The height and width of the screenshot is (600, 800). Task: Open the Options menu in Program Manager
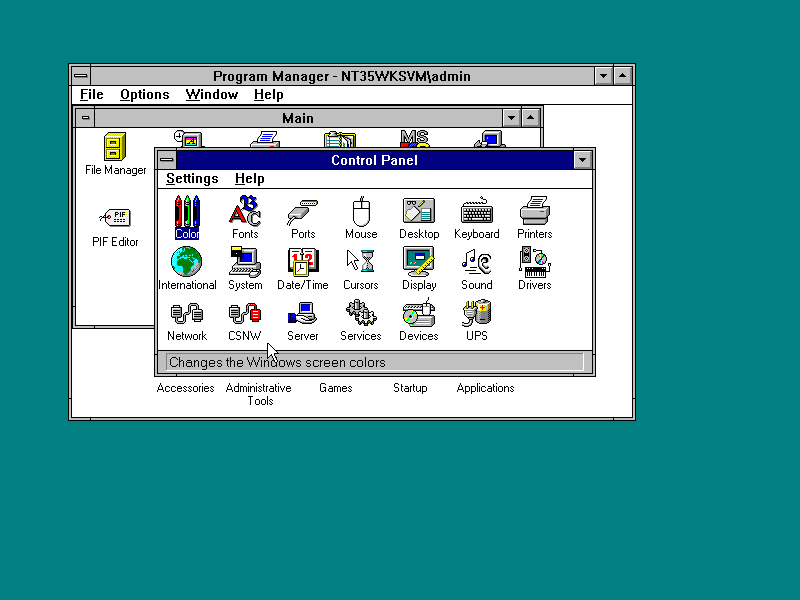(145, 95)
